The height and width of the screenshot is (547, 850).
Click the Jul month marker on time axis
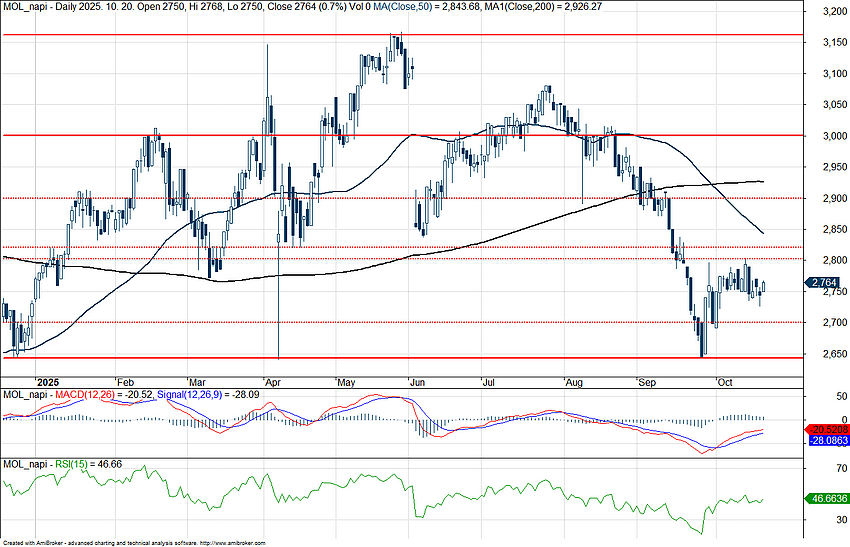490,381
